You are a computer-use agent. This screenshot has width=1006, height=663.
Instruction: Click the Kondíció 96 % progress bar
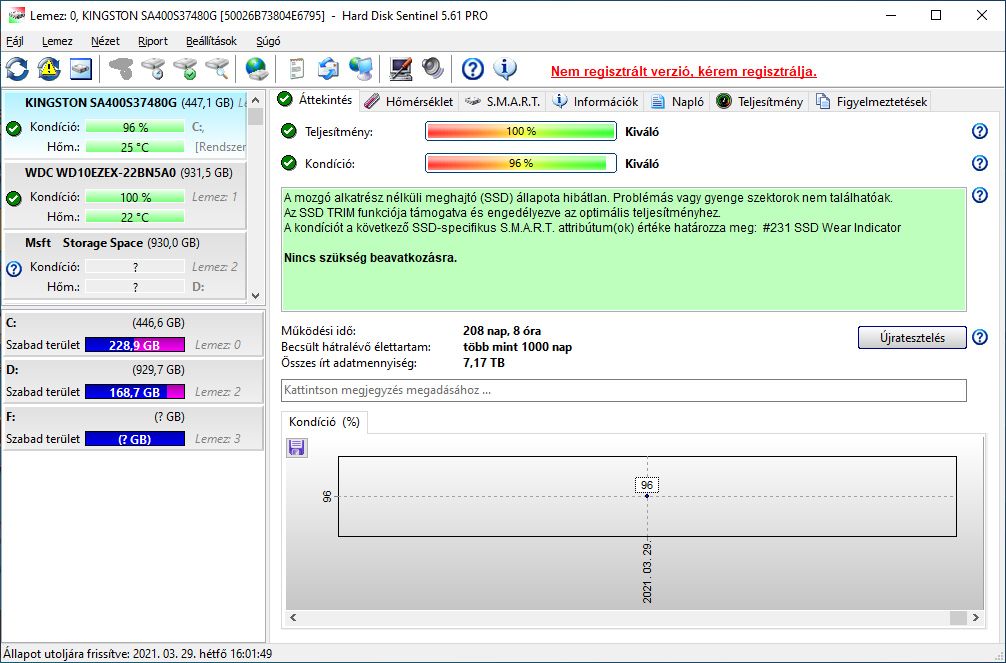tap(520, 163)
